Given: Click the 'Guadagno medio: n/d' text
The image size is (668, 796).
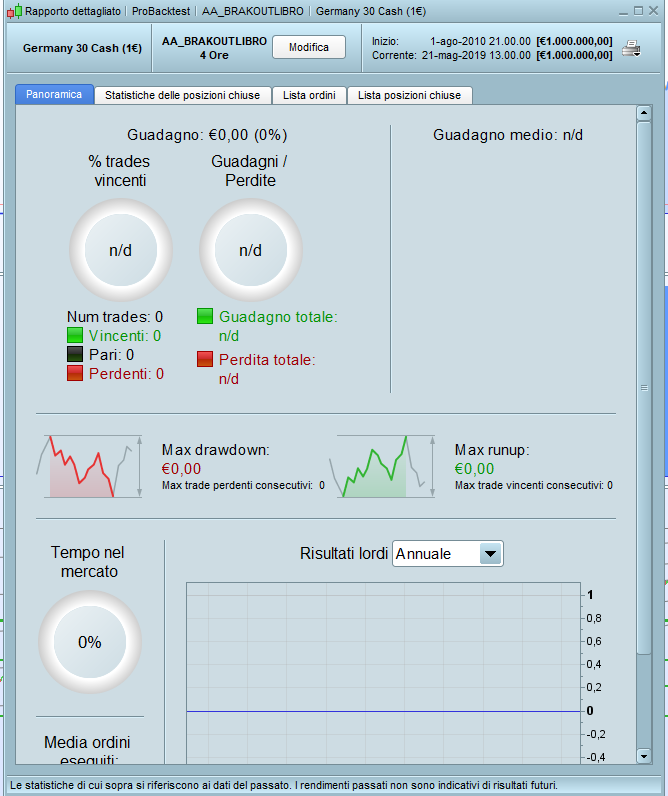Looking at the screenshot, I should point(508,135).
